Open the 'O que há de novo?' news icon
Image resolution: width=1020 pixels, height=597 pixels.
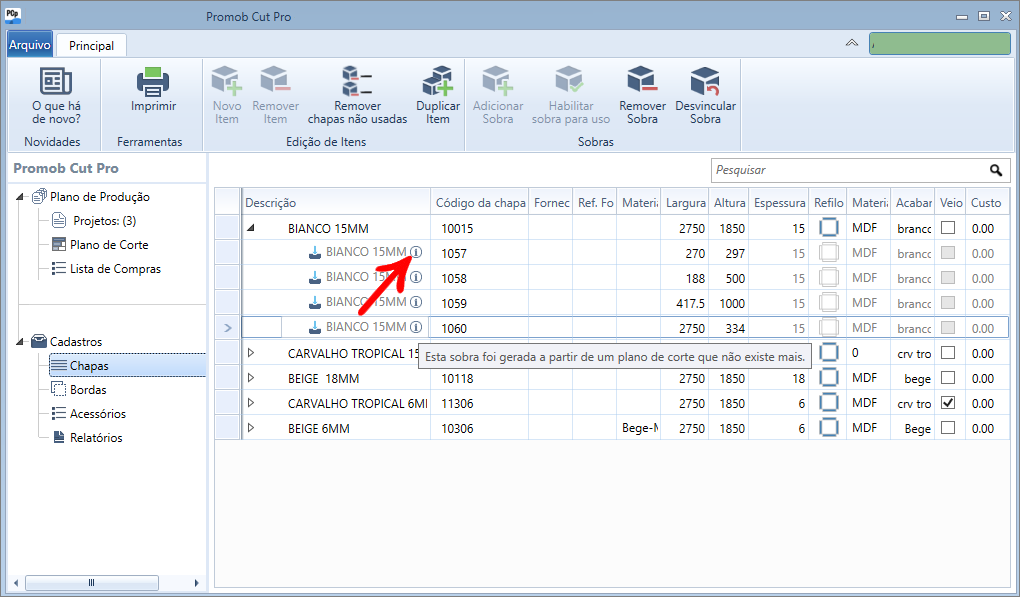tap(56, 81)
